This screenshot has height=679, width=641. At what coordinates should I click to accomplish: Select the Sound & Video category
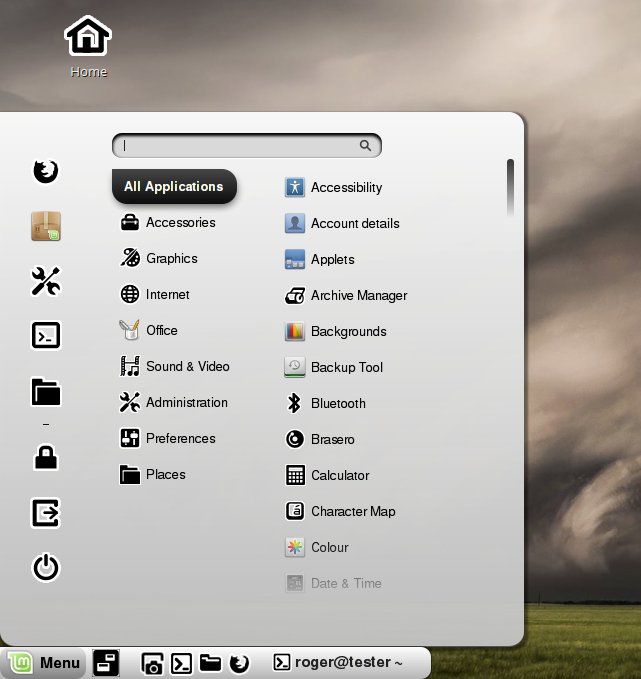click(175, 366)
